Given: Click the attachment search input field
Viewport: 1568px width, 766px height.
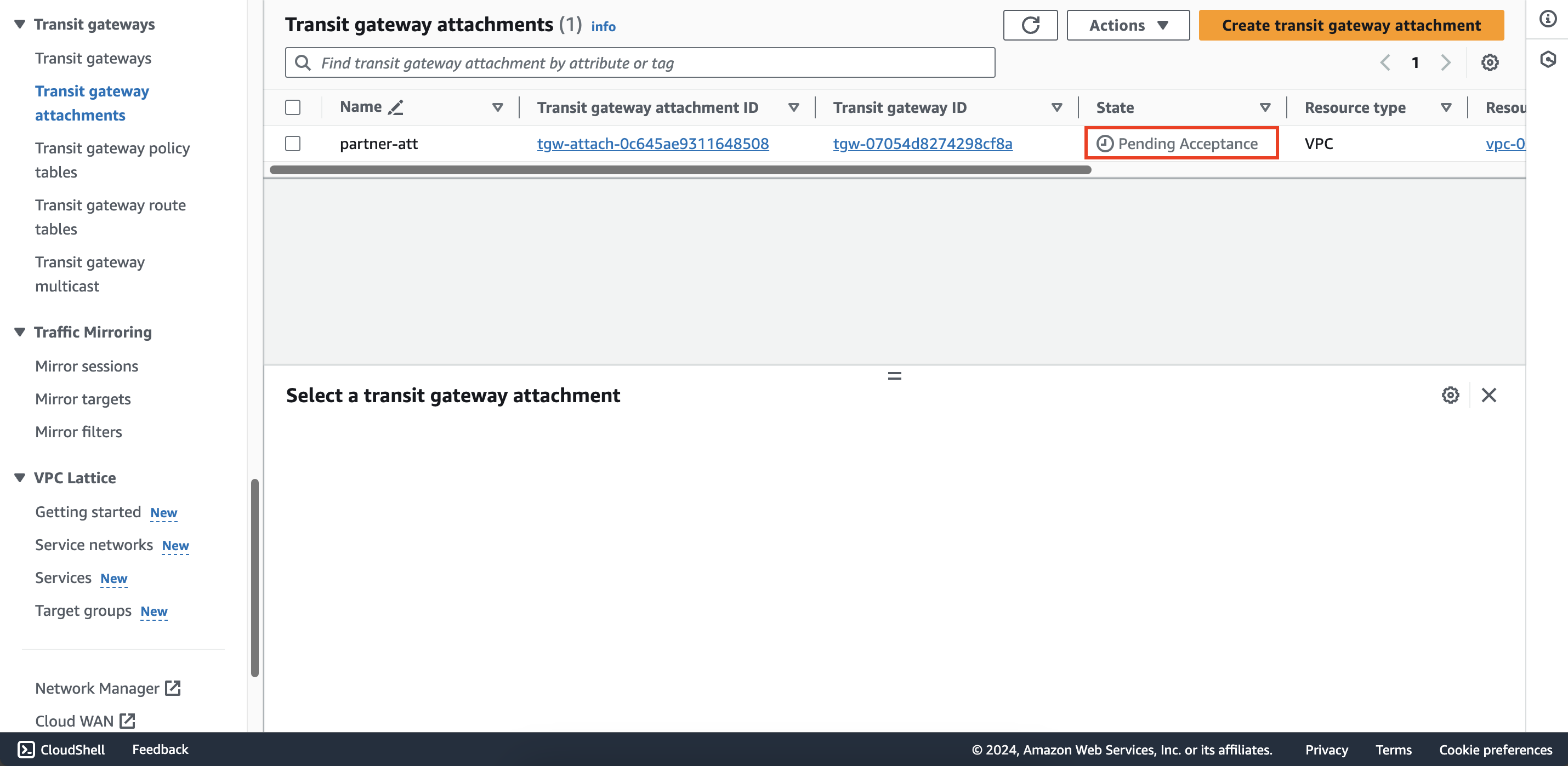Looking at the screenshot, I should pos(640,62).
